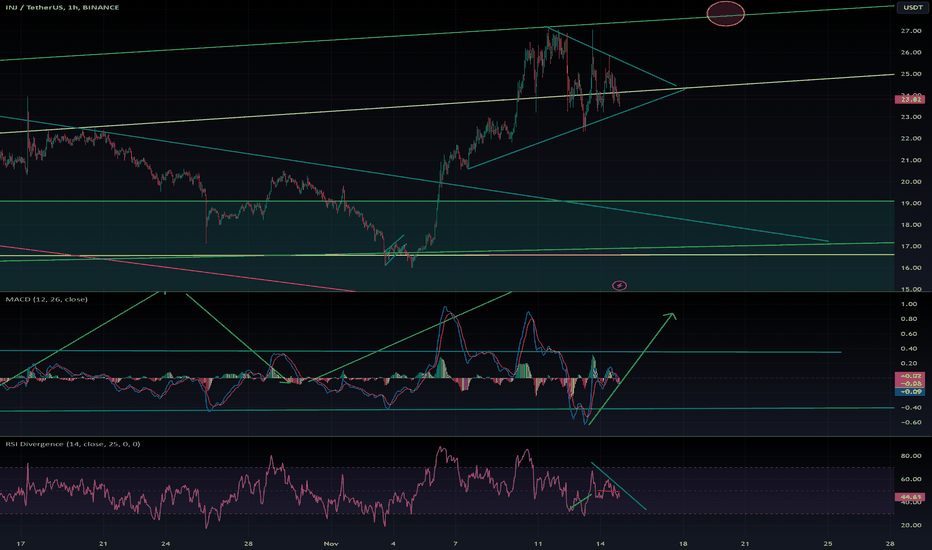Click the 26.00 price axis label
The height and width of the screenshot is (550, 932).
(911, 52)
